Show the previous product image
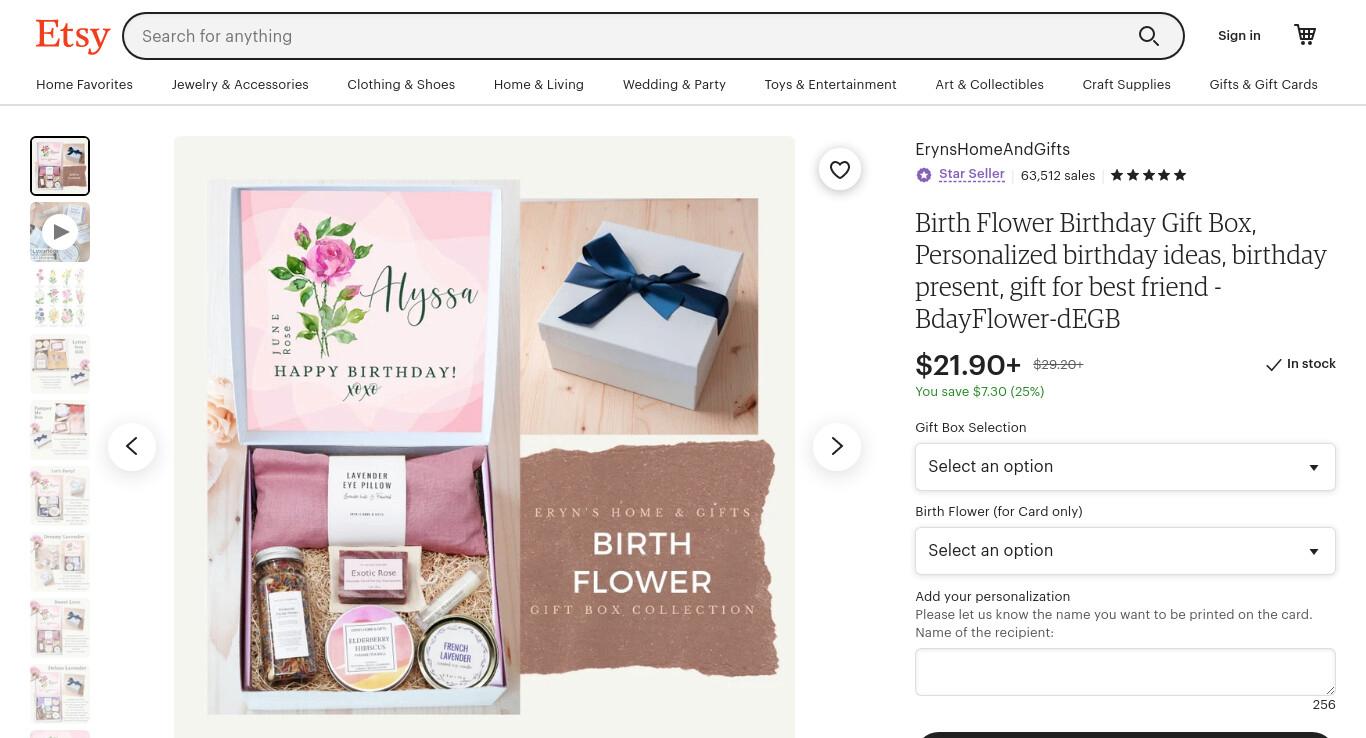This screenshot has height=738, width=1366. point(132,446)
